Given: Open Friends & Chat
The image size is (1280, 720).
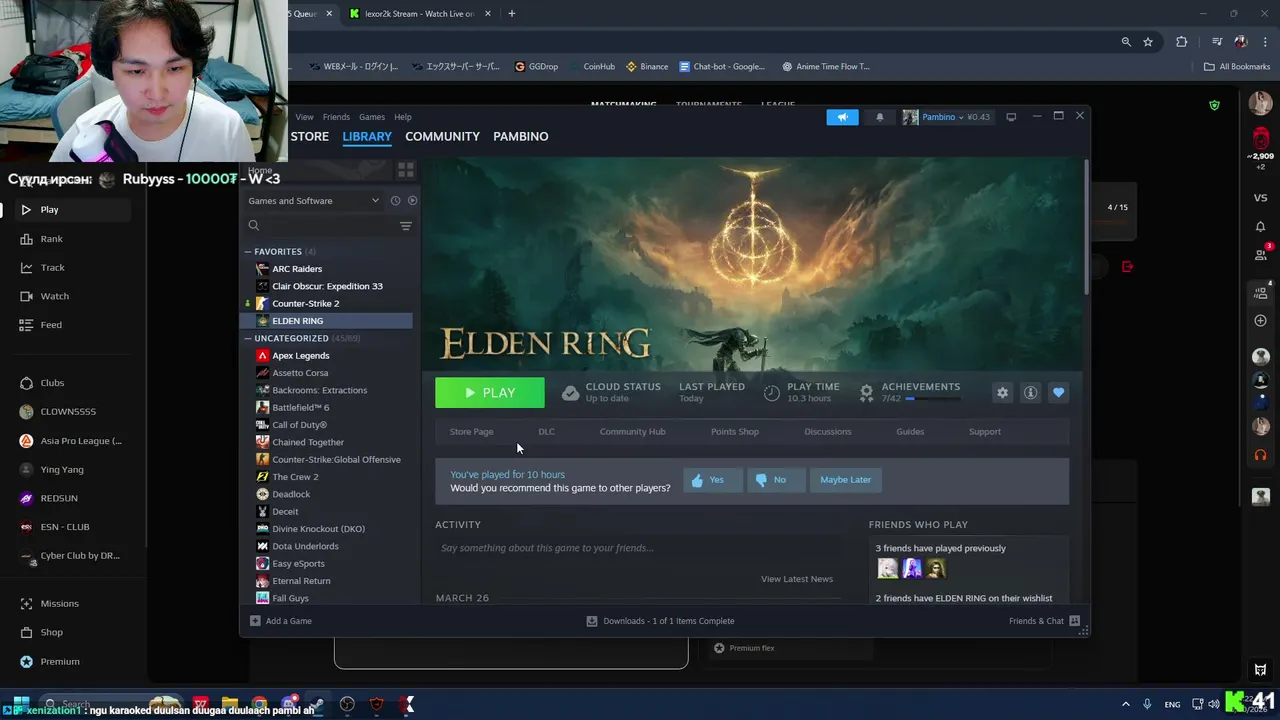Looking at the screenshot, I should click(x=1044, y=621).
